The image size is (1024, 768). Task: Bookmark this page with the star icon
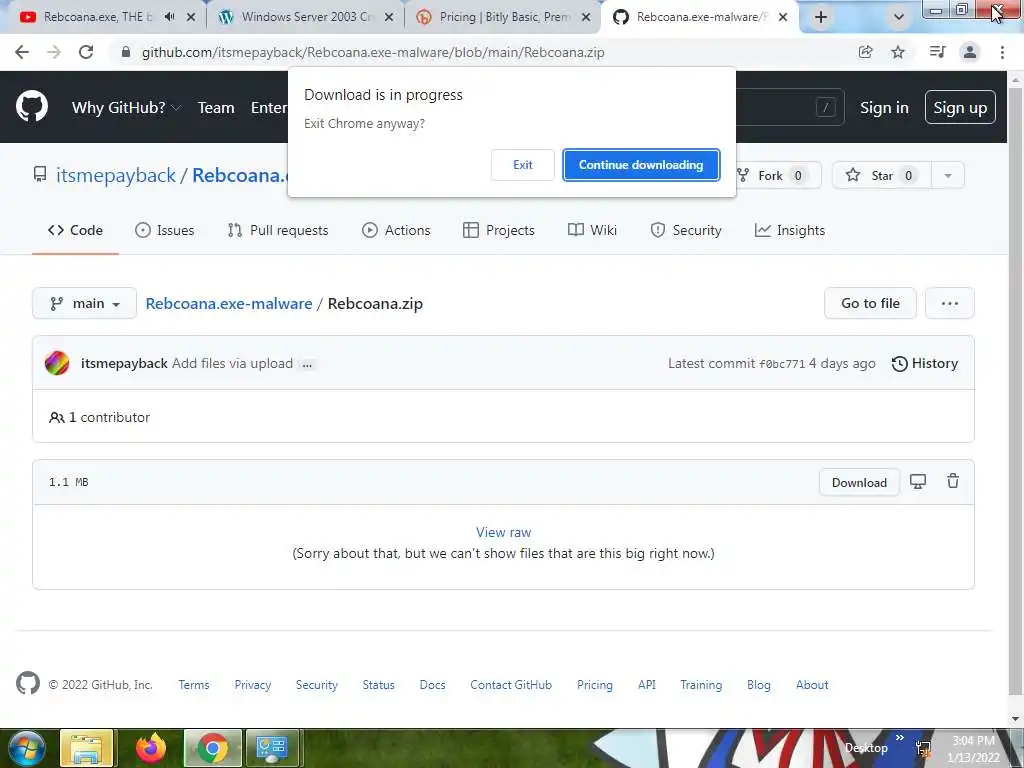pos(898,52)
